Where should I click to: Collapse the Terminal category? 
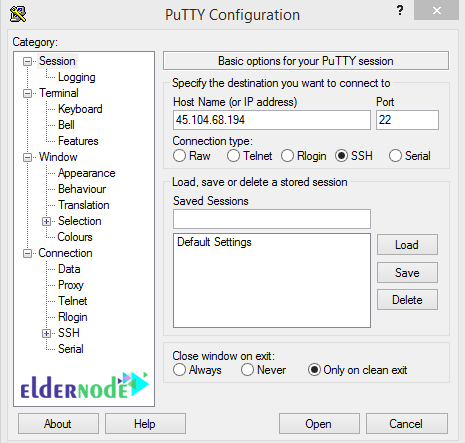click(x=27, y=93)
